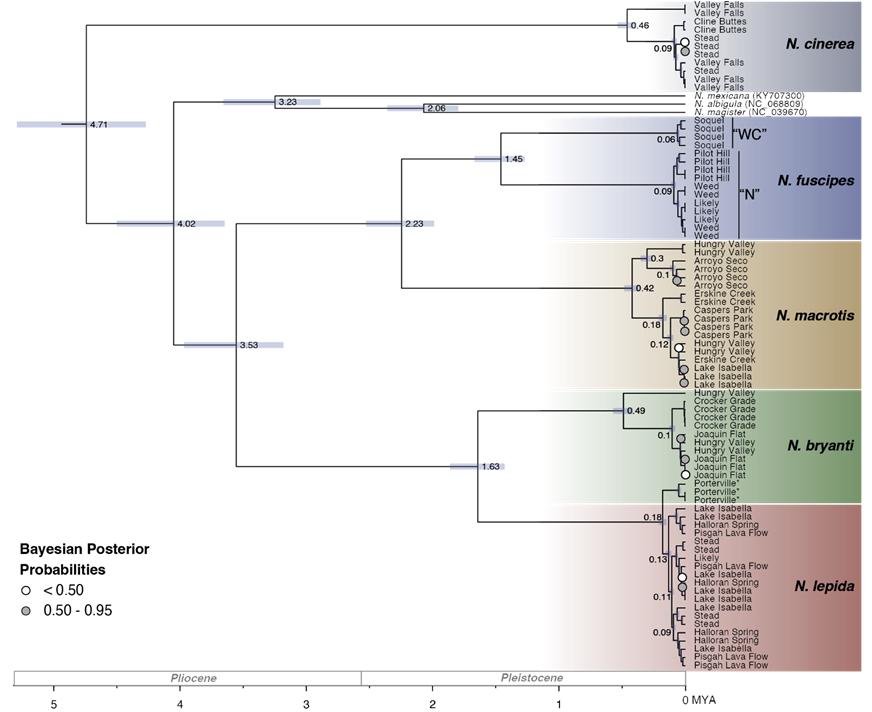Image resolution: width=872 pixels, height=712 pixels.
Task: Select the N. macrotis clade label
Action: coord(815,316)
